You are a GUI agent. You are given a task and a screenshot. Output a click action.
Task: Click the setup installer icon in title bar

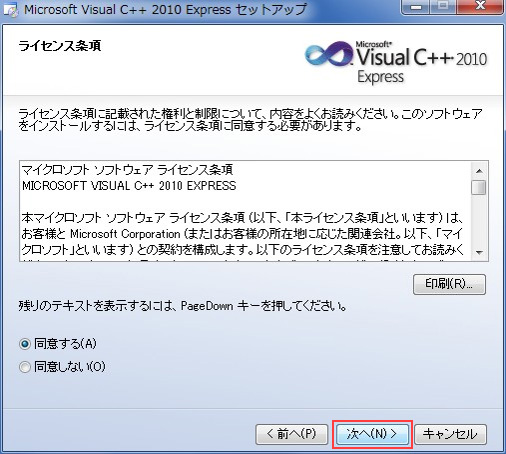click(10, 10)
